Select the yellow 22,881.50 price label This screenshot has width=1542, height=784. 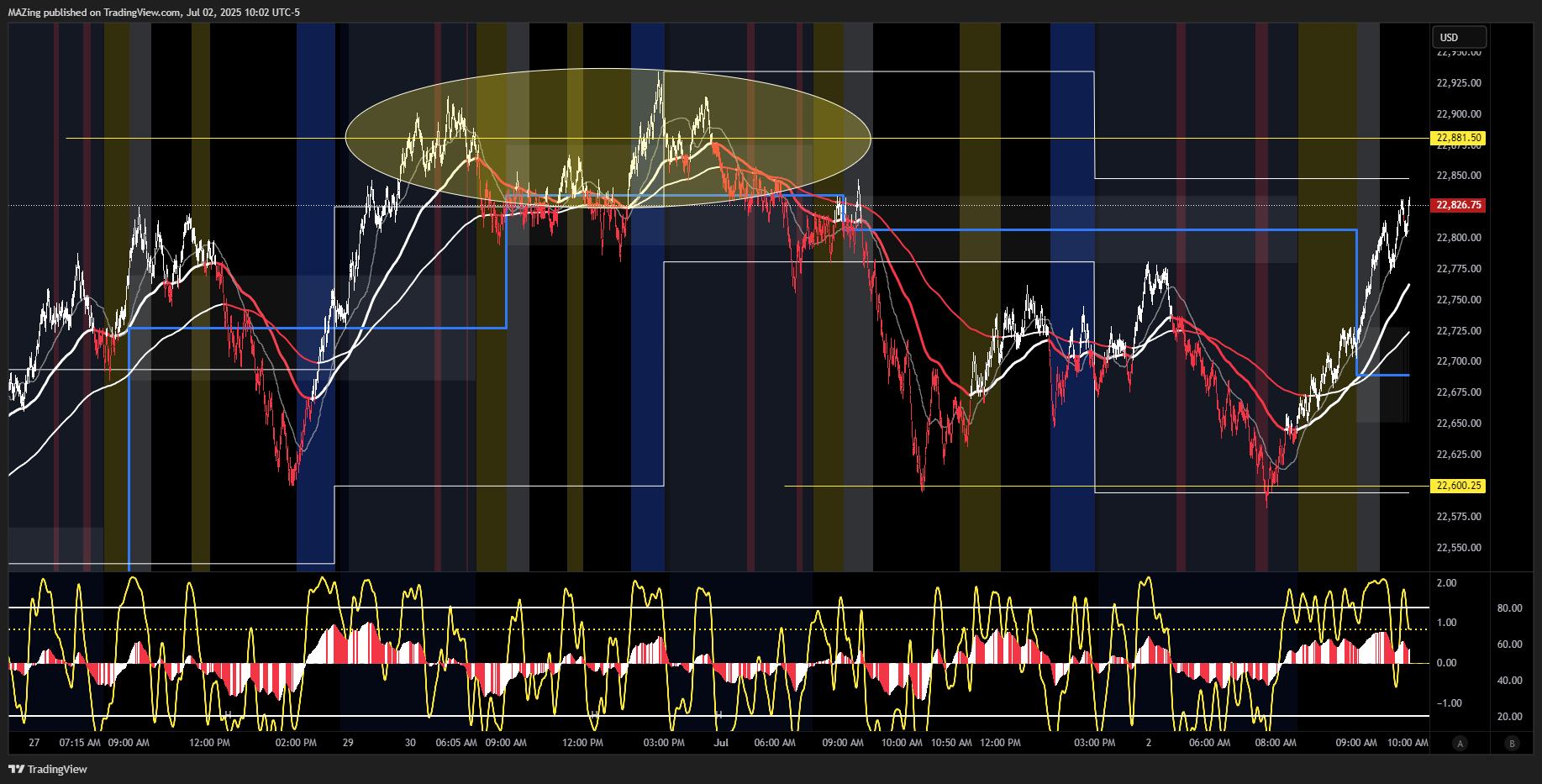1459,138
